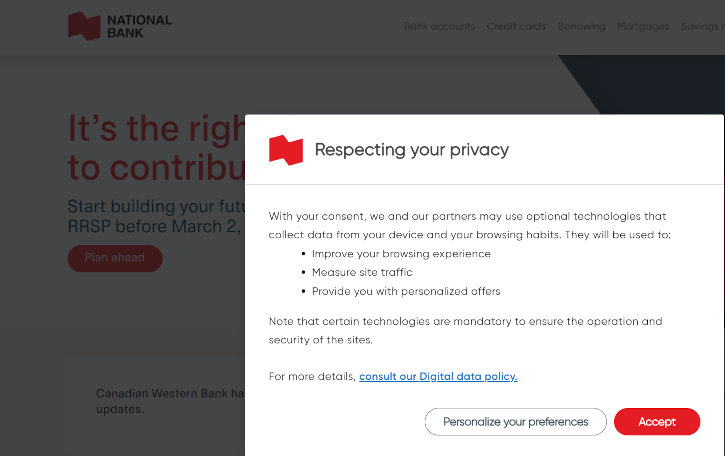Click the Respecting your privacy heading
Image resolution: width=725 pixels, height=456 pixels.
(x=411, y=150)
